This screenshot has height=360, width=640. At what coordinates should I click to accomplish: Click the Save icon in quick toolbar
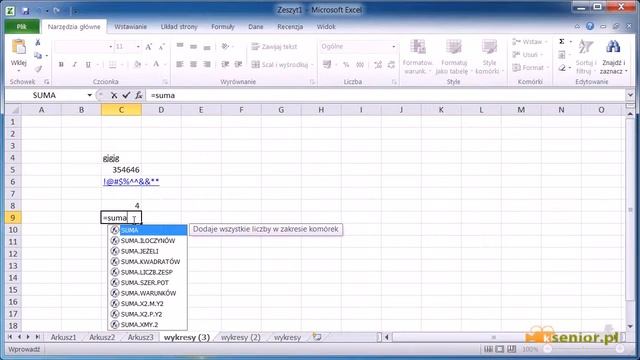click(x=25, y=11)
